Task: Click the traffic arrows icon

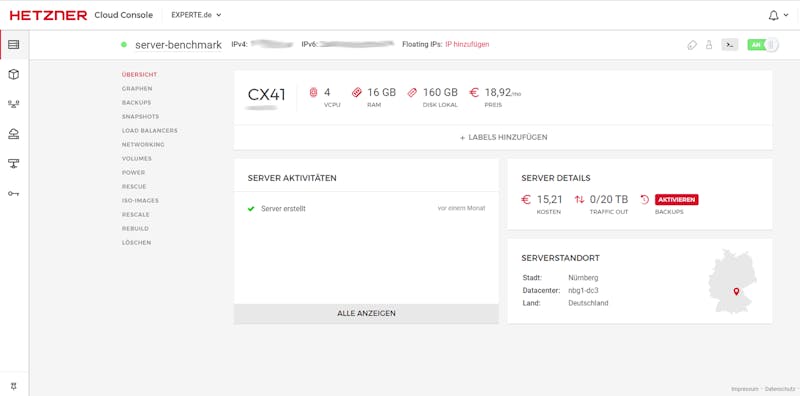Action: (x=579, y=200)
